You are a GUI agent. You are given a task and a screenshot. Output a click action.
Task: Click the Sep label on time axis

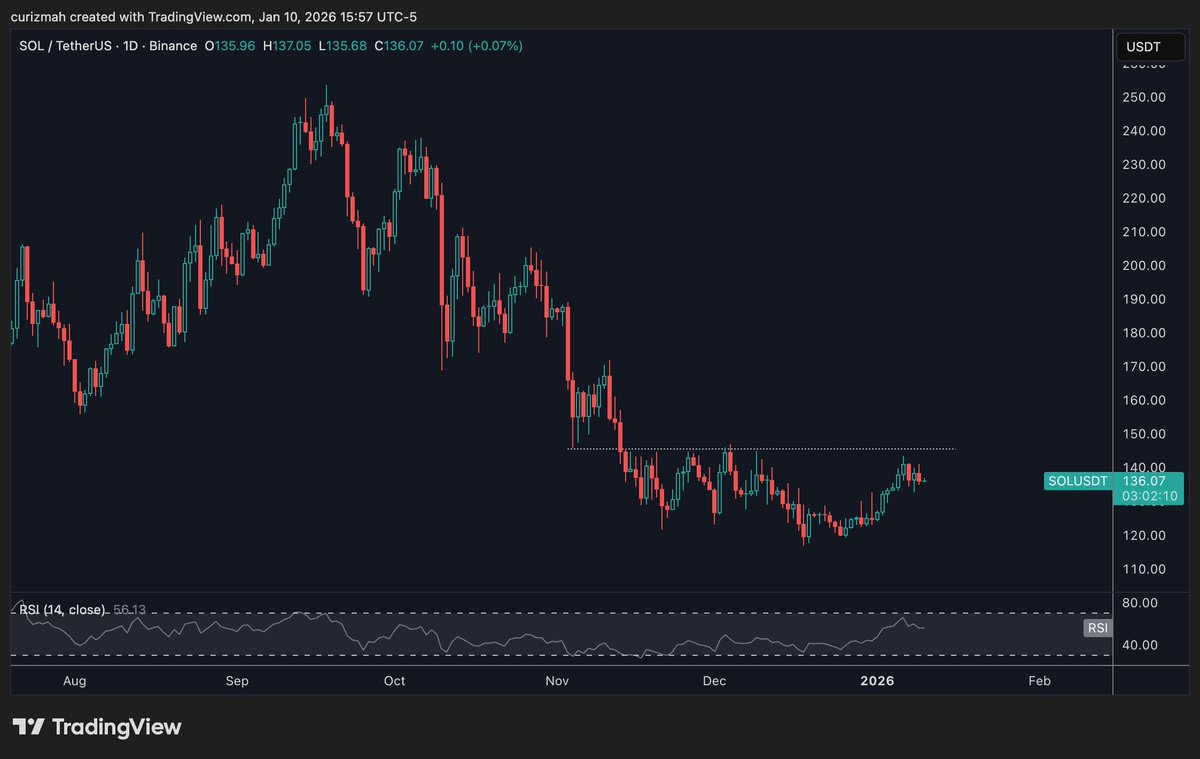click(x=237, y=681)
